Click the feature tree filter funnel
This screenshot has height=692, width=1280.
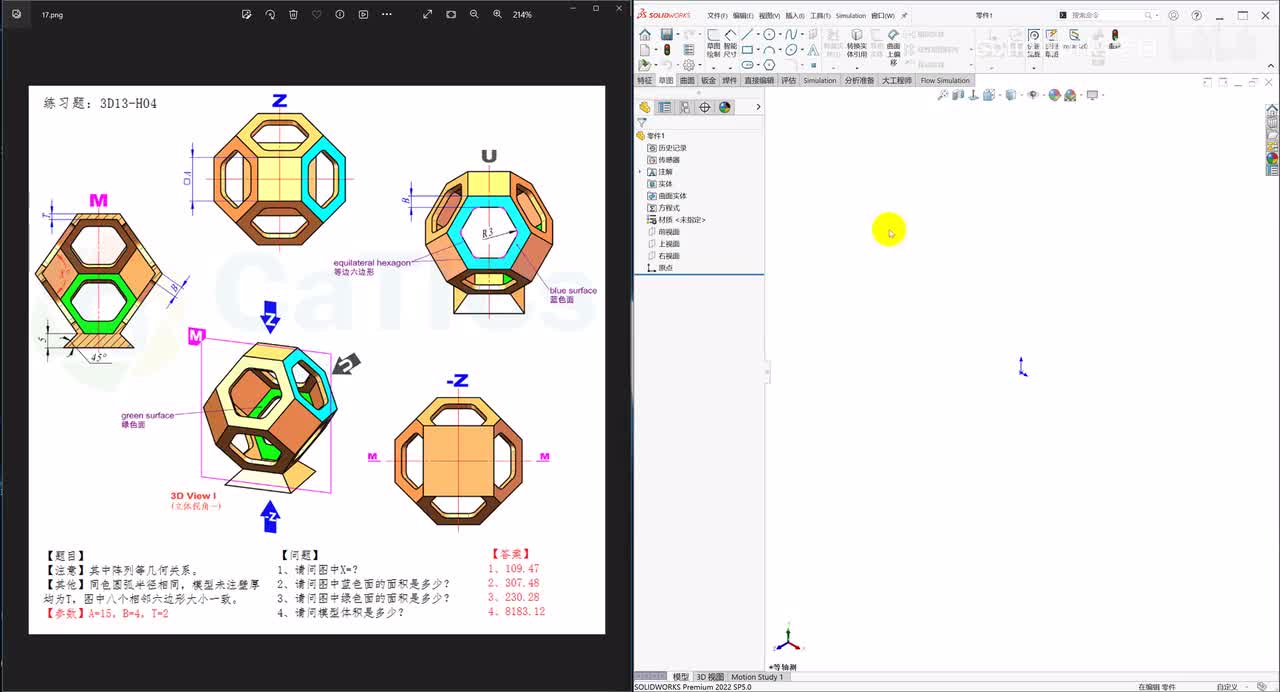coord(642,123)
